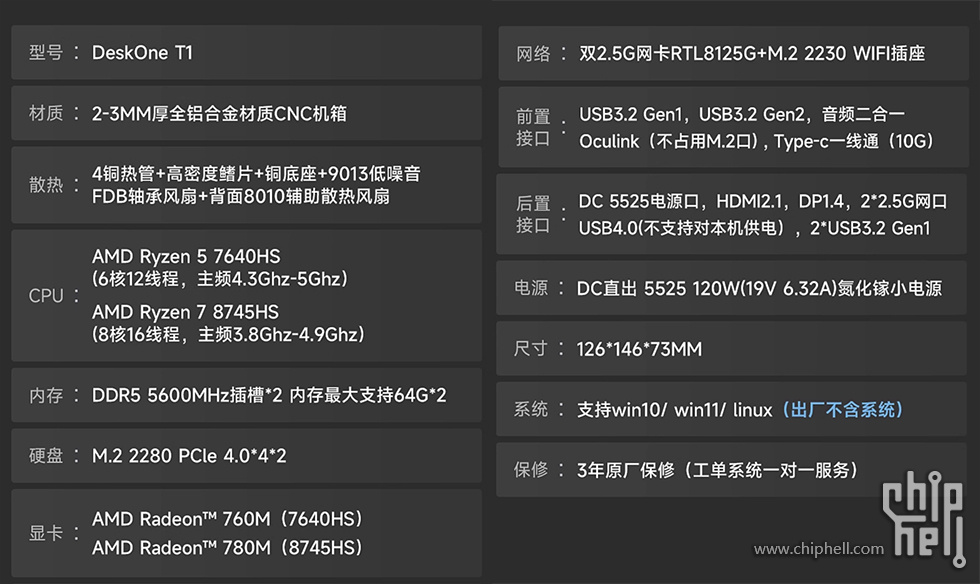This screenshot has width=980, height=584.
Task: Click the "6核12线程" frequency line
Action: click(220, 279)
